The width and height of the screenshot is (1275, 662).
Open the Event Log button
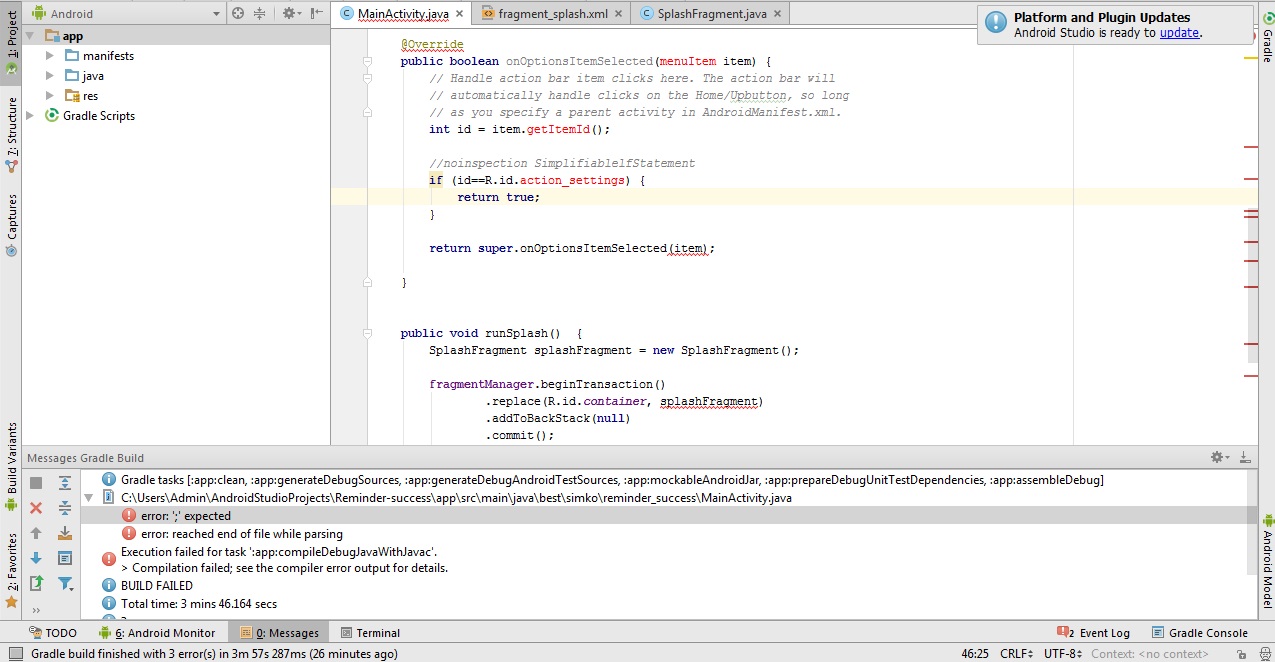[1096, 633]
